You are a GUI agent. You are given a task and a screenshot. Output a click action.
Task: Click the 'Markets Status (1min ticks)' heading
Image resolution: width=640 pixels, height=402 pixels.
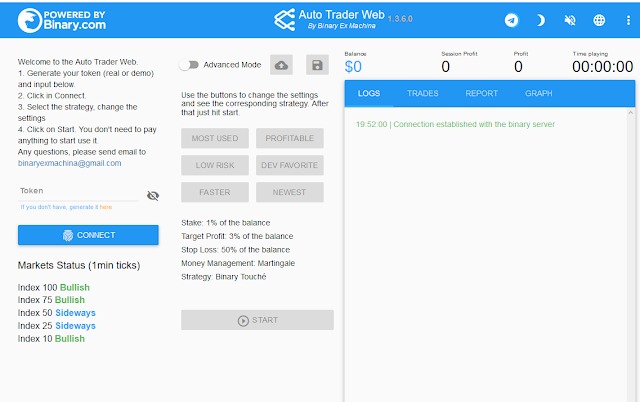(79, 265)
